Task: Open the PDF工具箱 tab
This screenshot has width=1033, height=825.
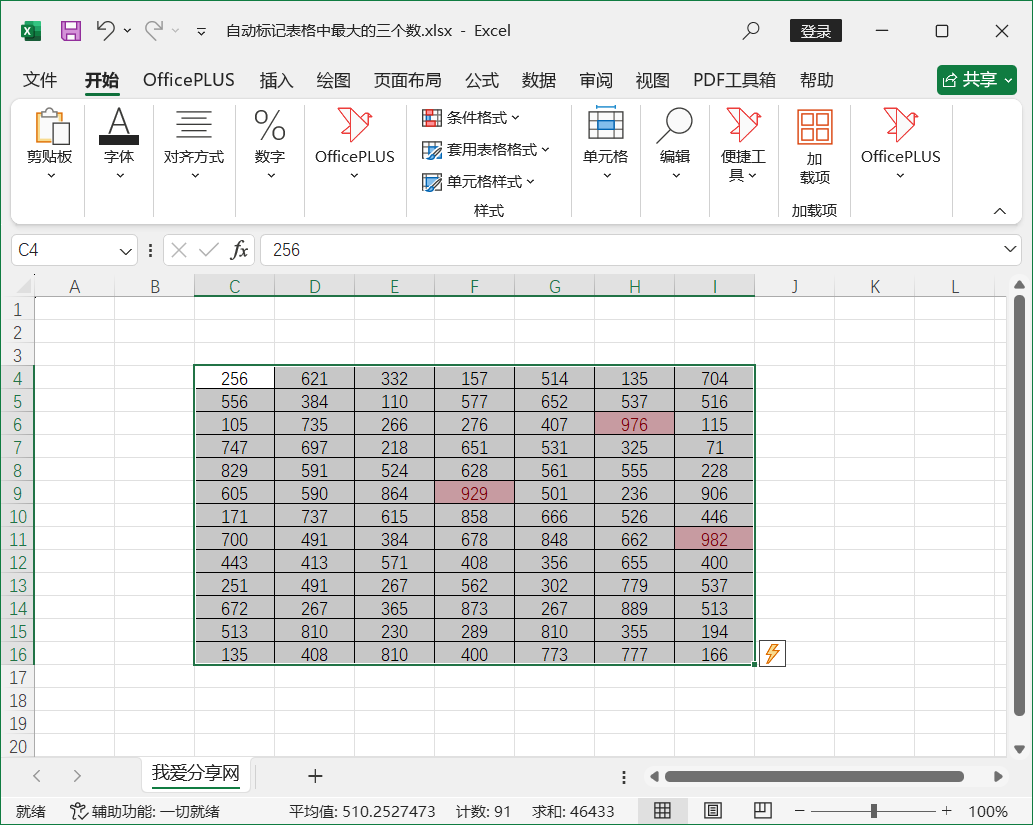Action: (x=735, y=80)
